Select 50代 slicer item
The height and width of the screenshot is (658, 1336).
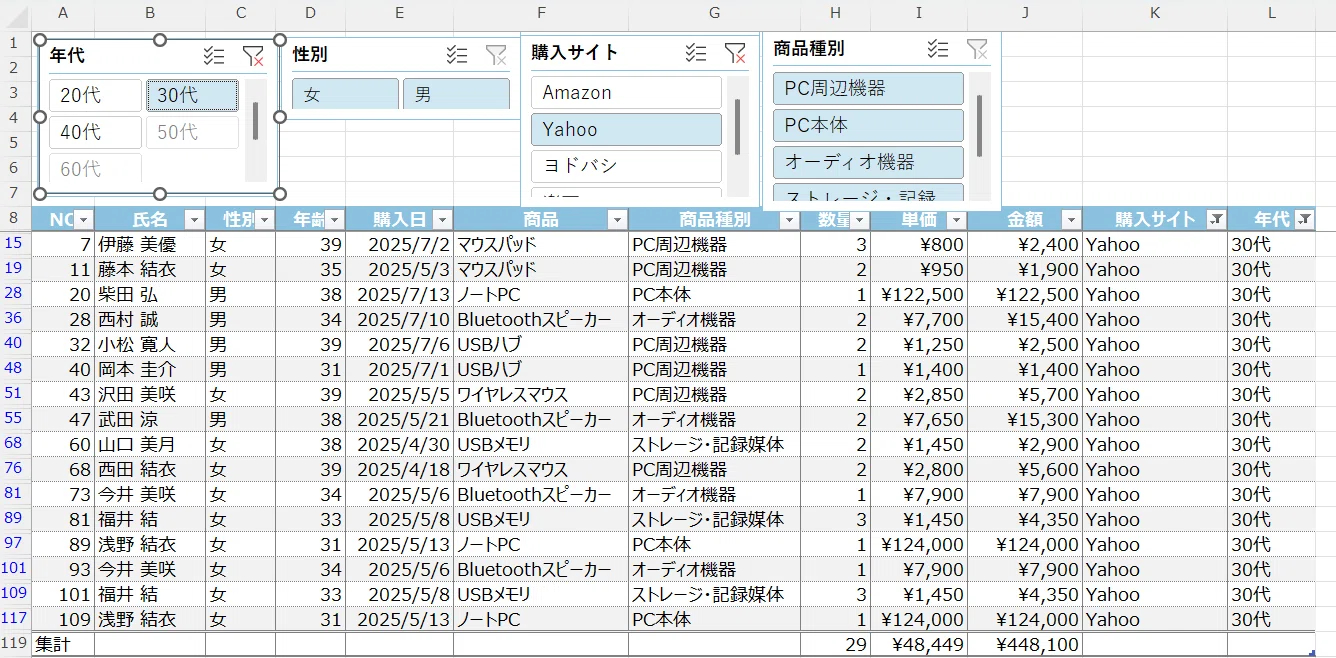[192, 132]
